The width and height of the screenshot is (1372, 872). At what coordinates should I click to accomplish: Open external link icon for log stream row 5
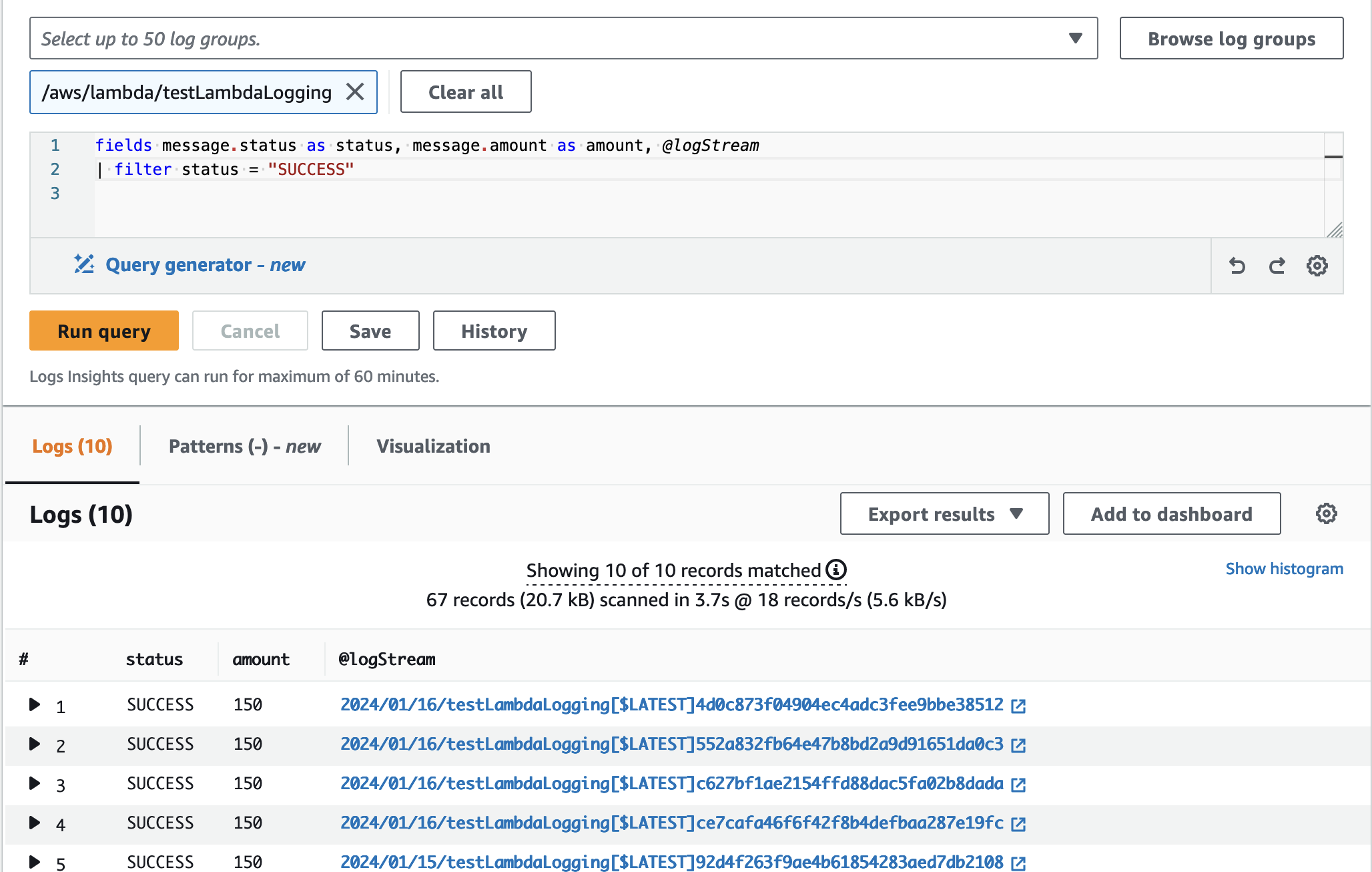(x=1018, y=863)
